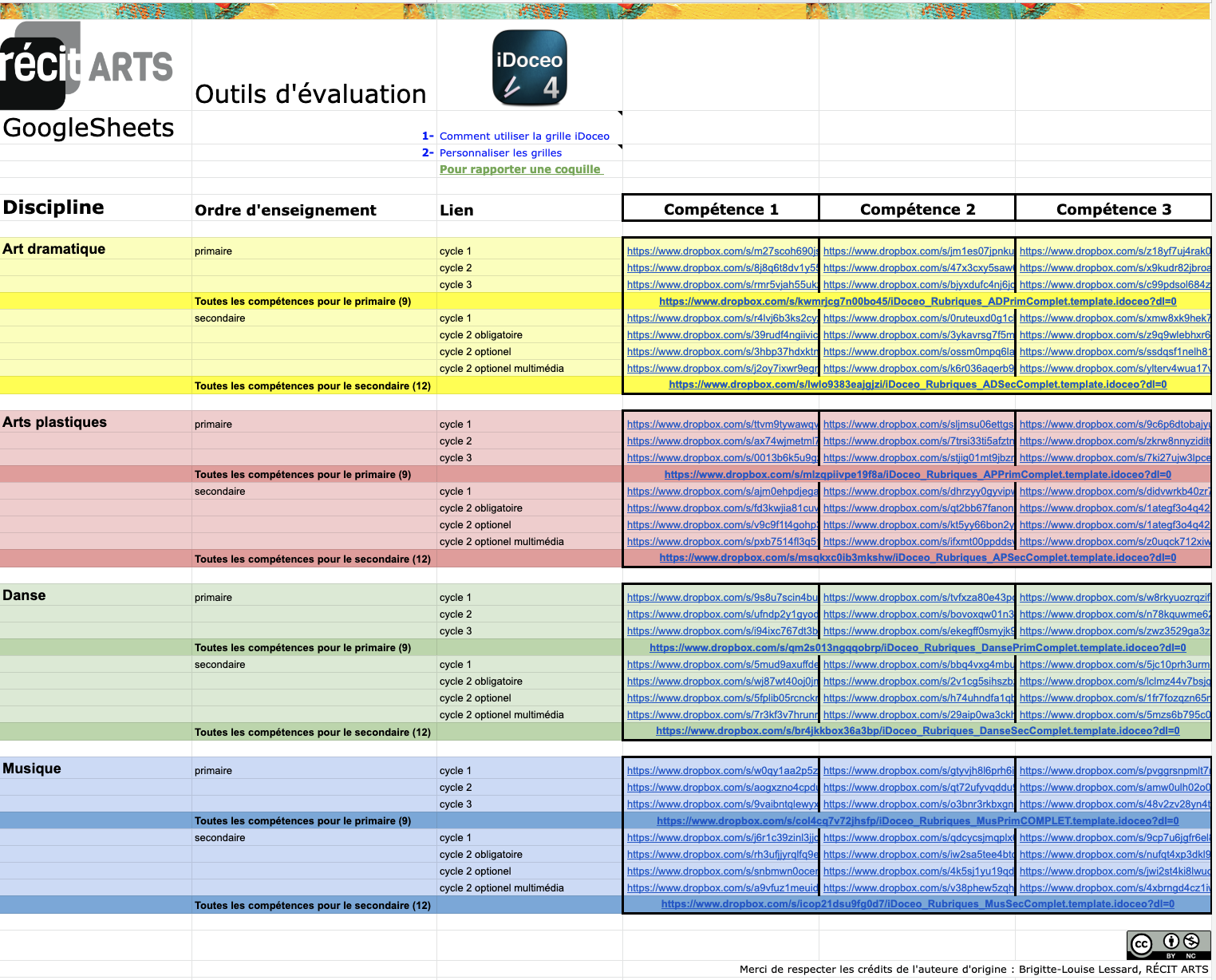Open Musique primaire complete template link

point(918,821)
